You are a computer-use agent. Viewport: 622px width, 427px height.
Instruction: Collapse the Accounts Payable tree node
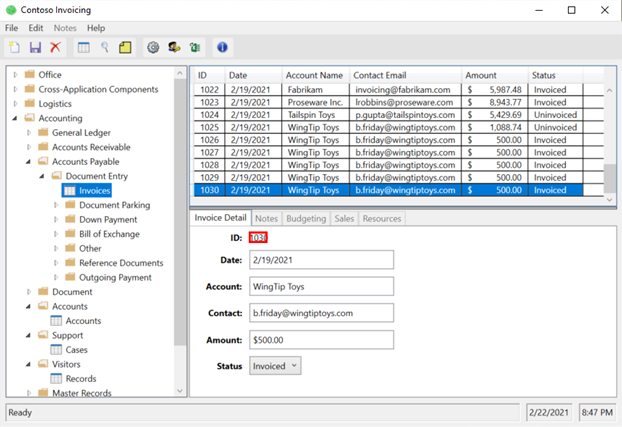click(x=29, y=161)
